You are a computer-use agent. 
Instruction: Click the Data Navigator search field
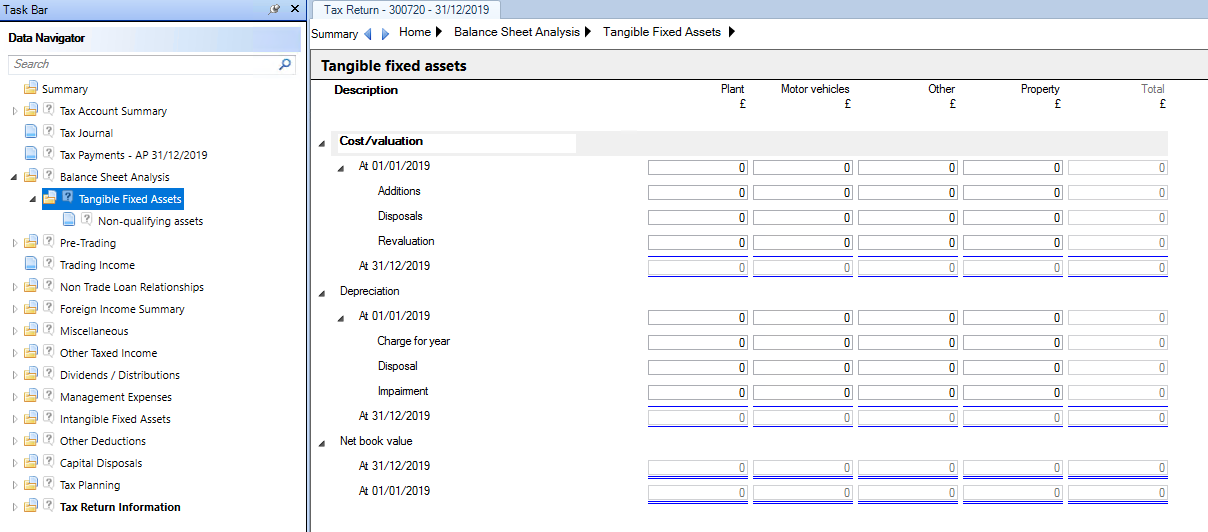pos(144,64)
